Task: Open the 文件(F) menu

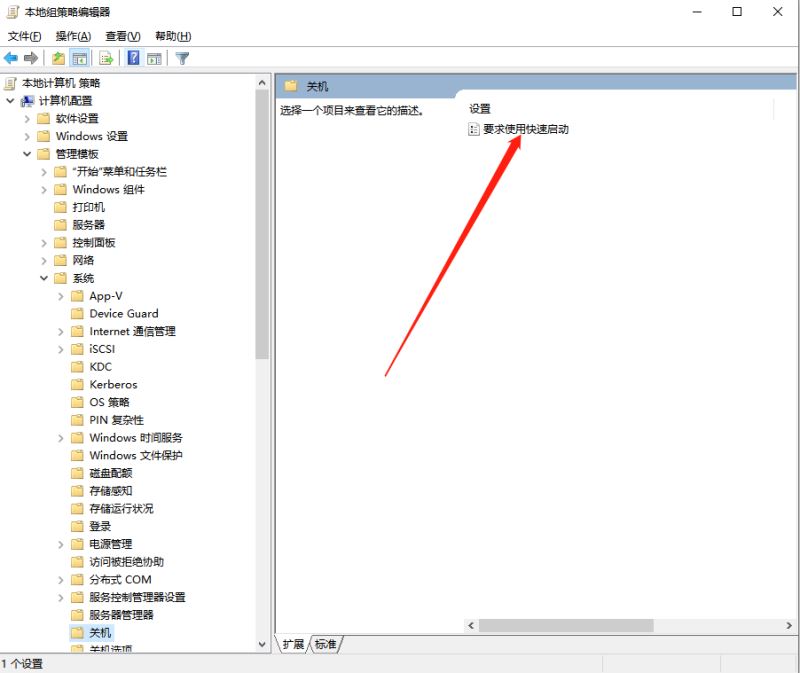Action: (x=24, y=36)
